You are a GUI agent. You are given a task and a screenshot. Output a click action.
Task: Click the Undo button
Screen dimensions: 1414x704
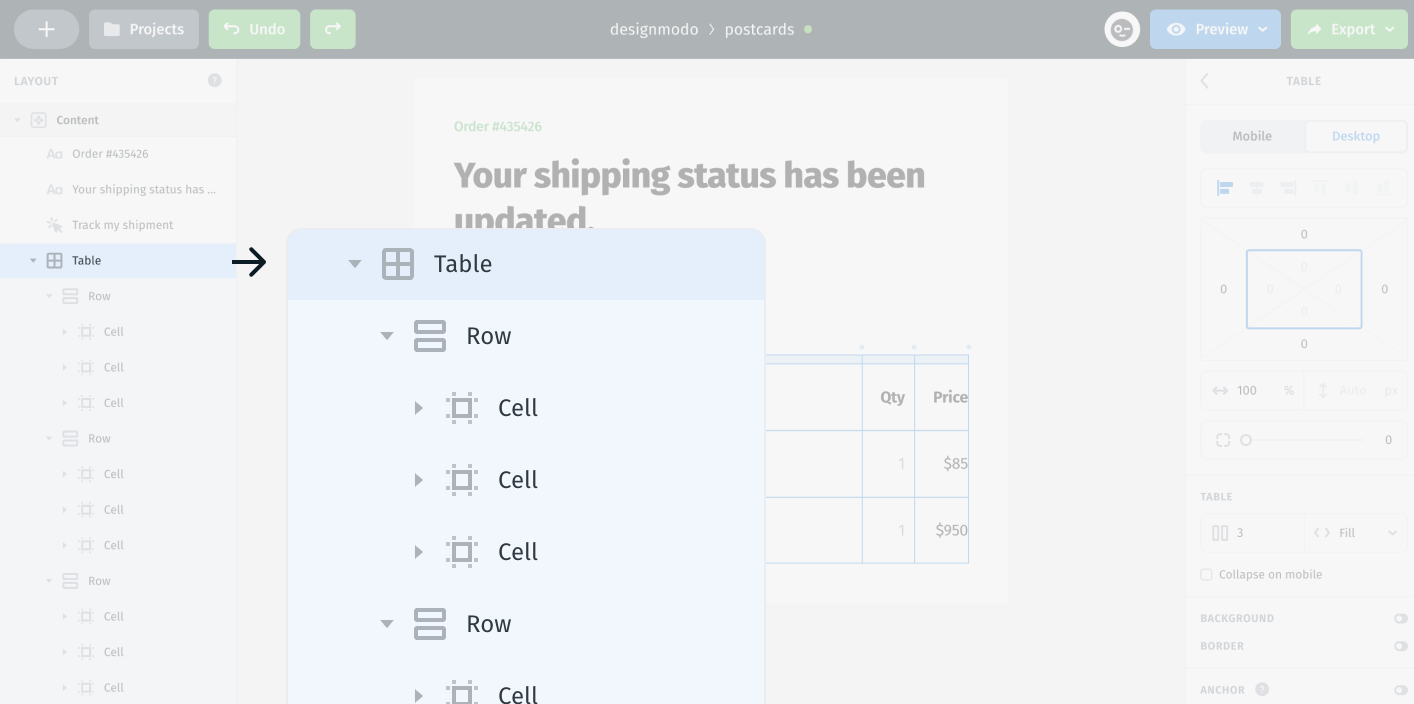point(254,29)
